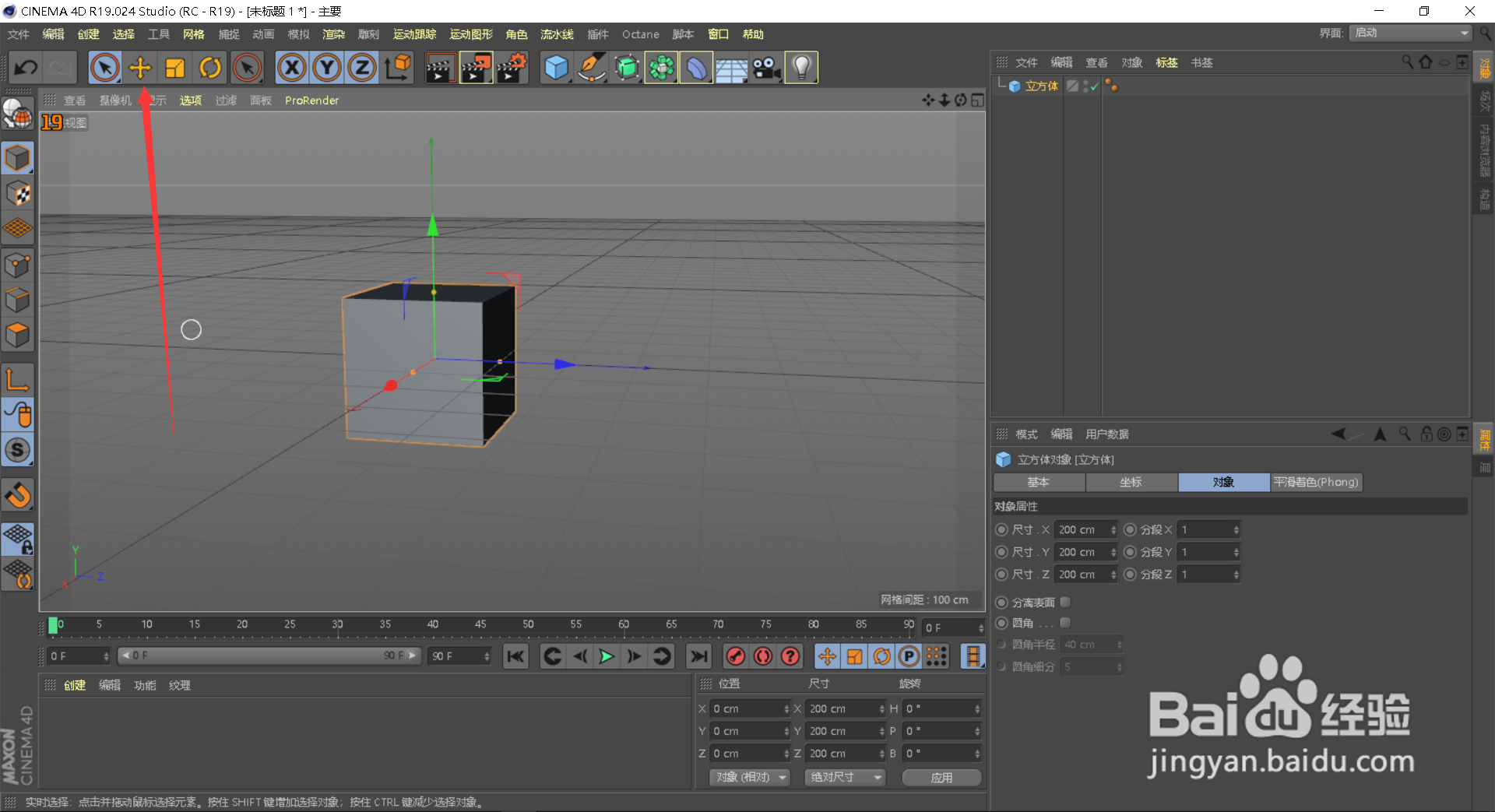This screenshot has width=1495, height=812.
Task: Click the timeline preview range slider
Action: (x=269, y=656)
